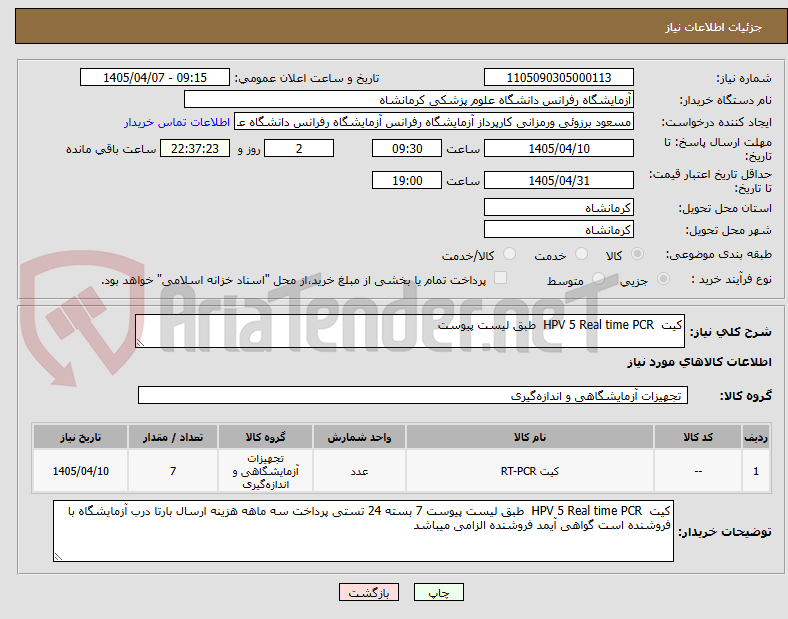Select the خدمت radio button
788x619 pixels.
click(581, 254)
